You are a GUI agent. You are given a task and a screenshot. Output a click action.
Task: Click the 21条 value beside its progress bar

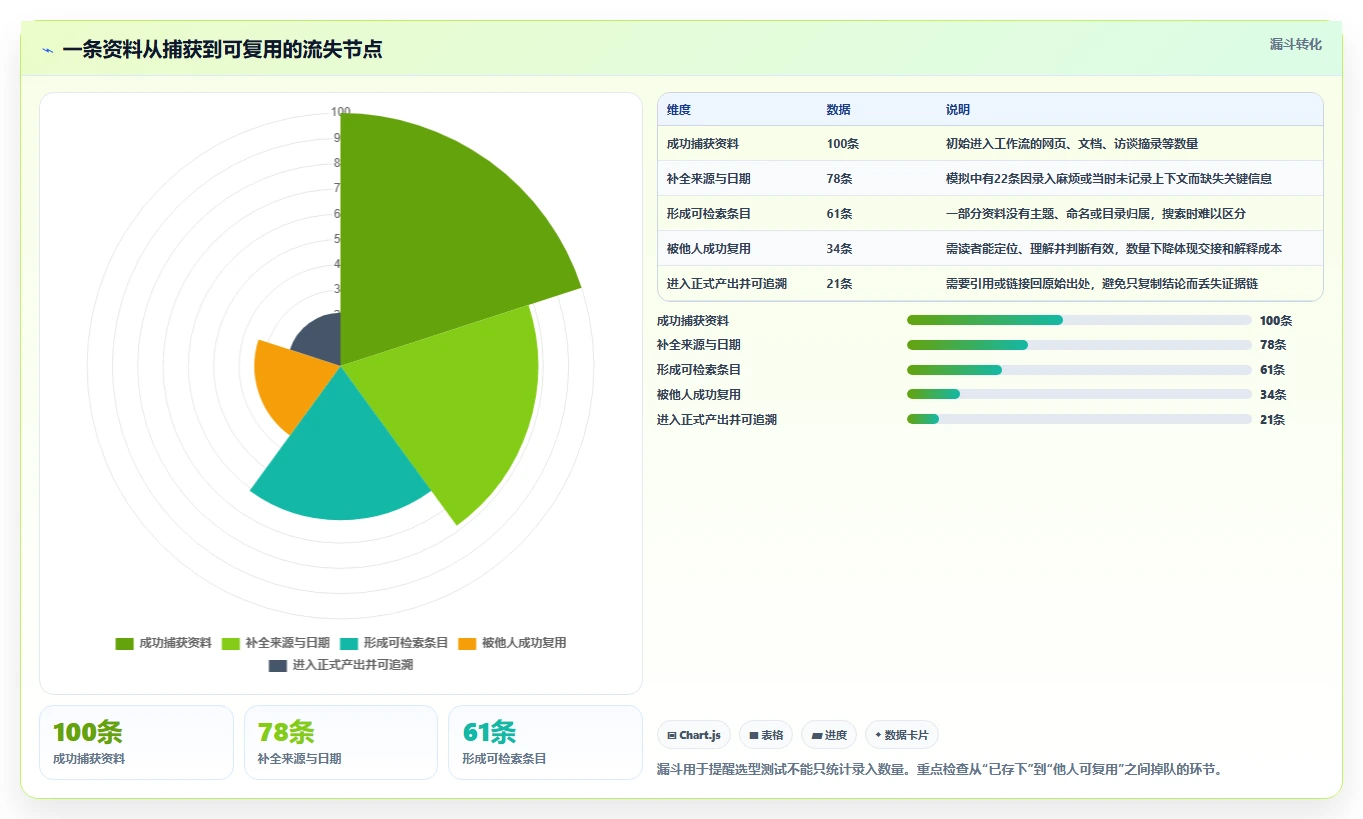pos(1272,420)
